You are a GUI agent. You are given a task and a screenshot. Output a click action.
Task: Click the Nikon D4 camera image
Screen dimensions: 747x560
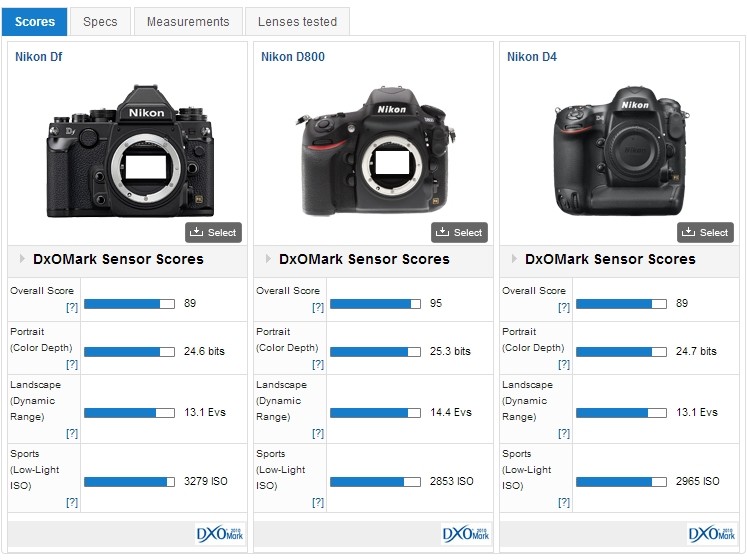click(622, 150)
